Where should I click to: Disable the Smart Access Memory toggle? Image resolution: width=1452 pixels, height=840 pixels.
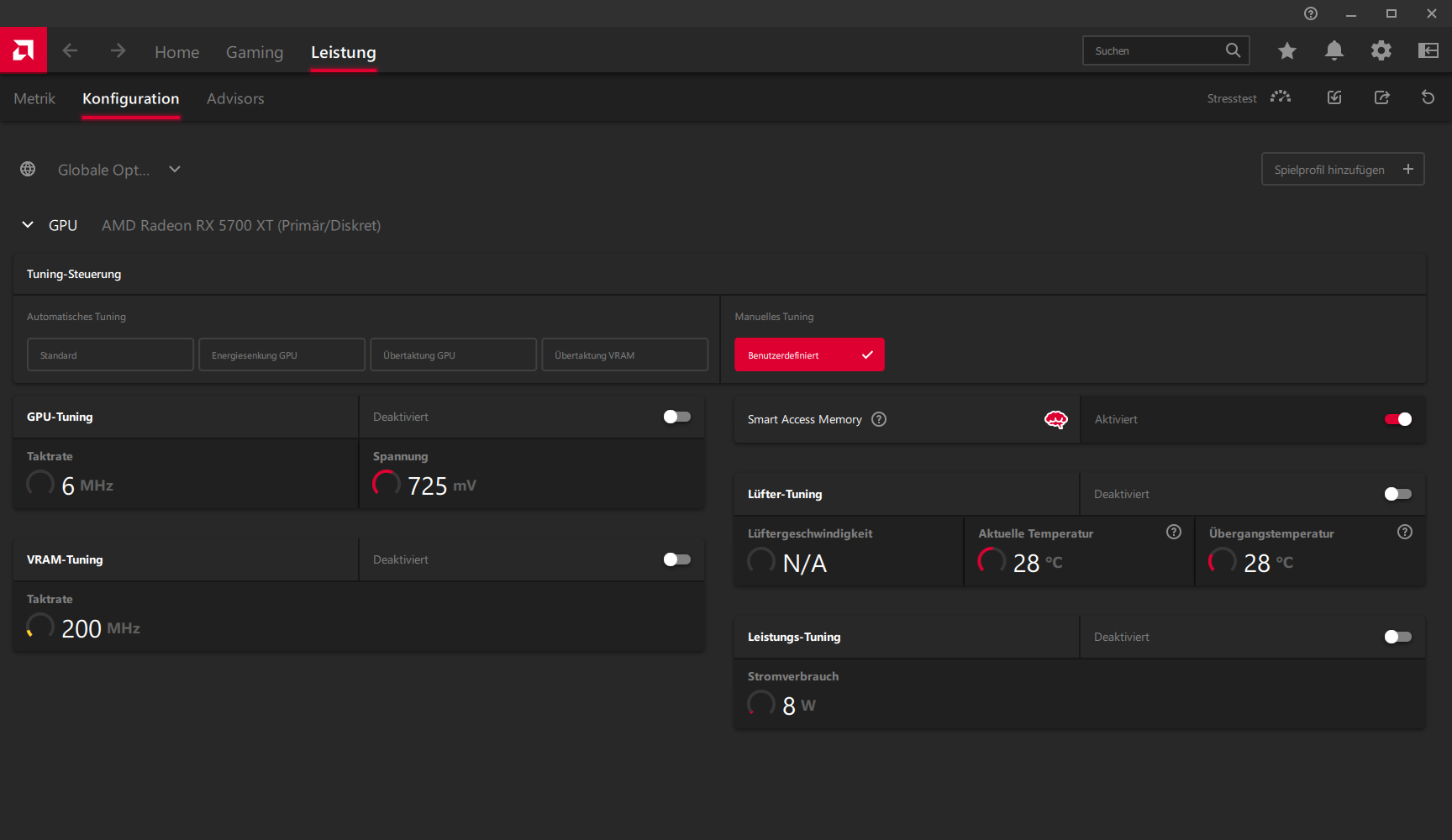pos(1398,419)
